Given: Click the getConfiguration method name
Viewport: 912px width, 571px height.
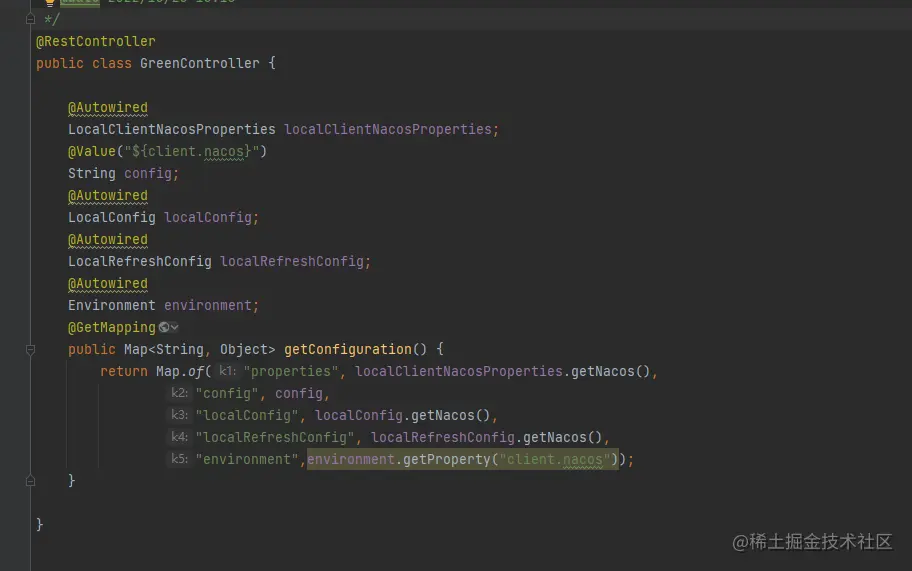Looking at the screenshot, I should (348, 349).
